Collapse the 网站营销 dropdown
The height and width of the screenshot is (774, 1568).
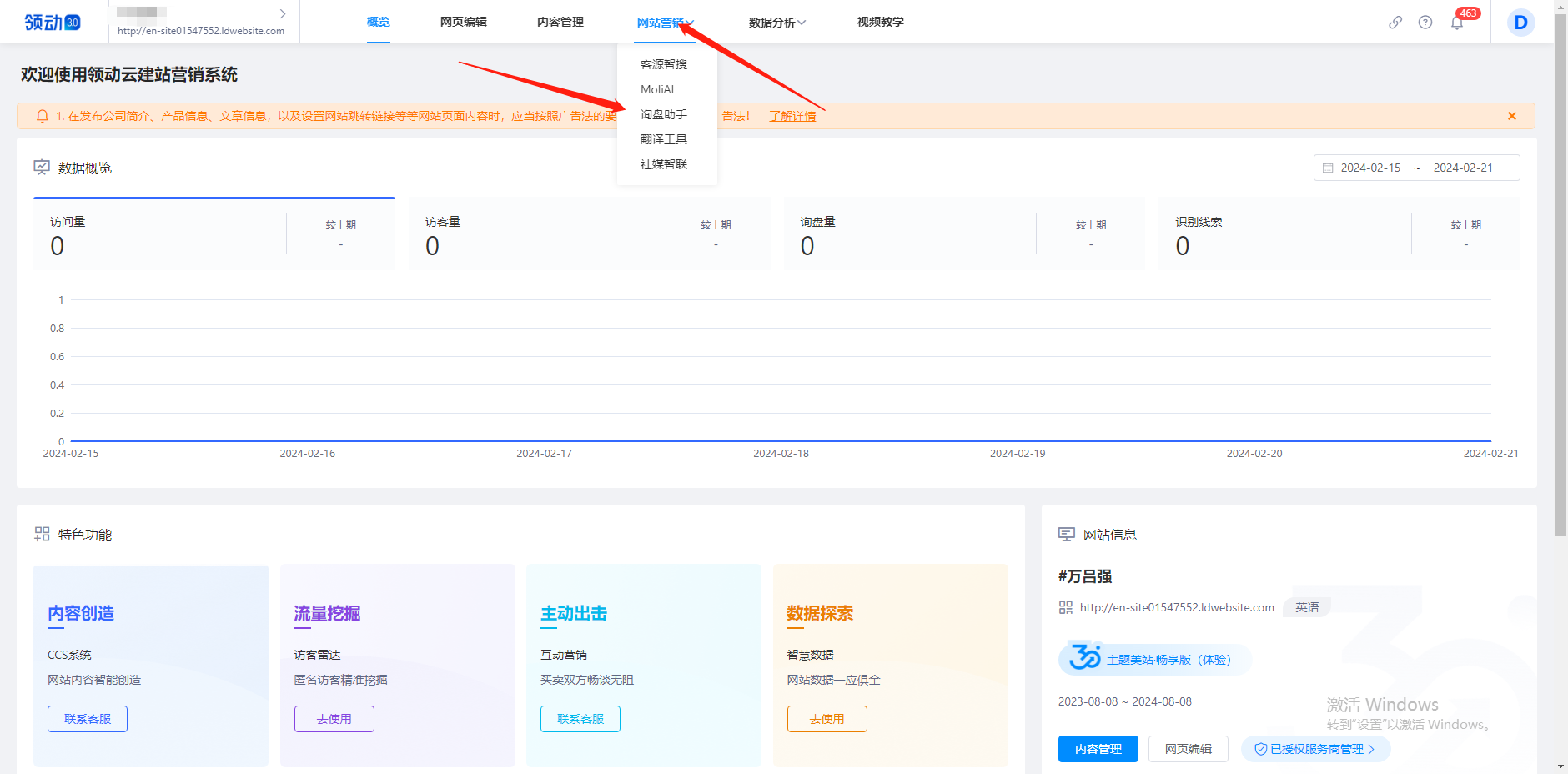(x=663, y=22)
